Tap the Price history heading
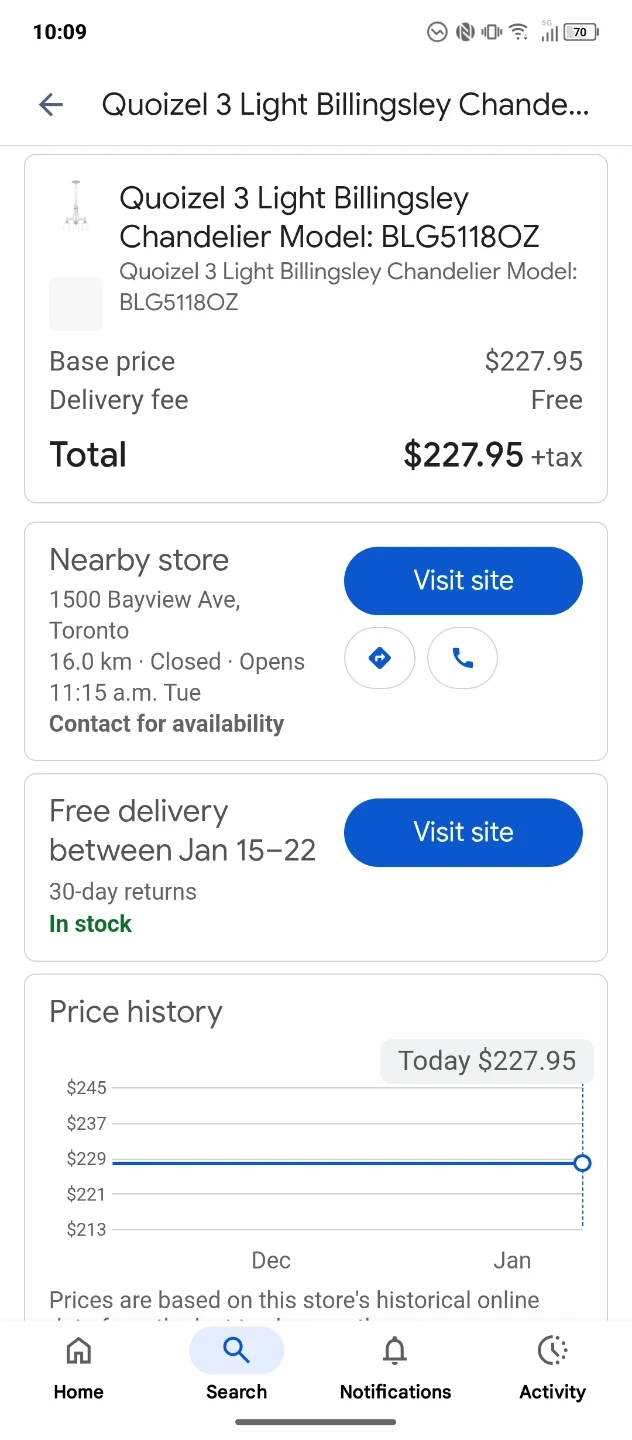The width and height of the screenshot is (632, 1440). click(136, 1012)
